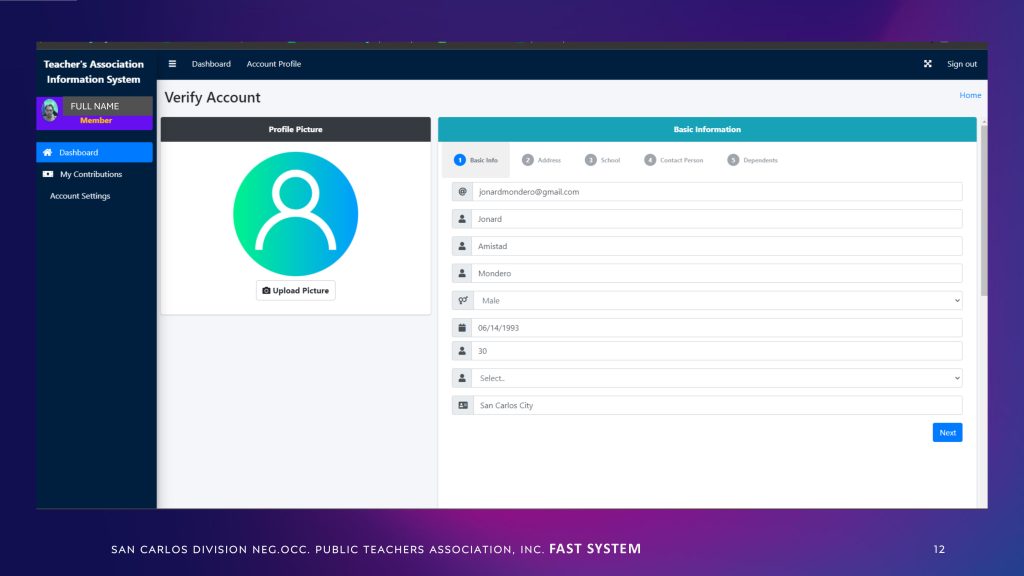This screenshot has height=576, width=1024.
Task: Click the Verify Account page heading
Action: click(212, 97)
